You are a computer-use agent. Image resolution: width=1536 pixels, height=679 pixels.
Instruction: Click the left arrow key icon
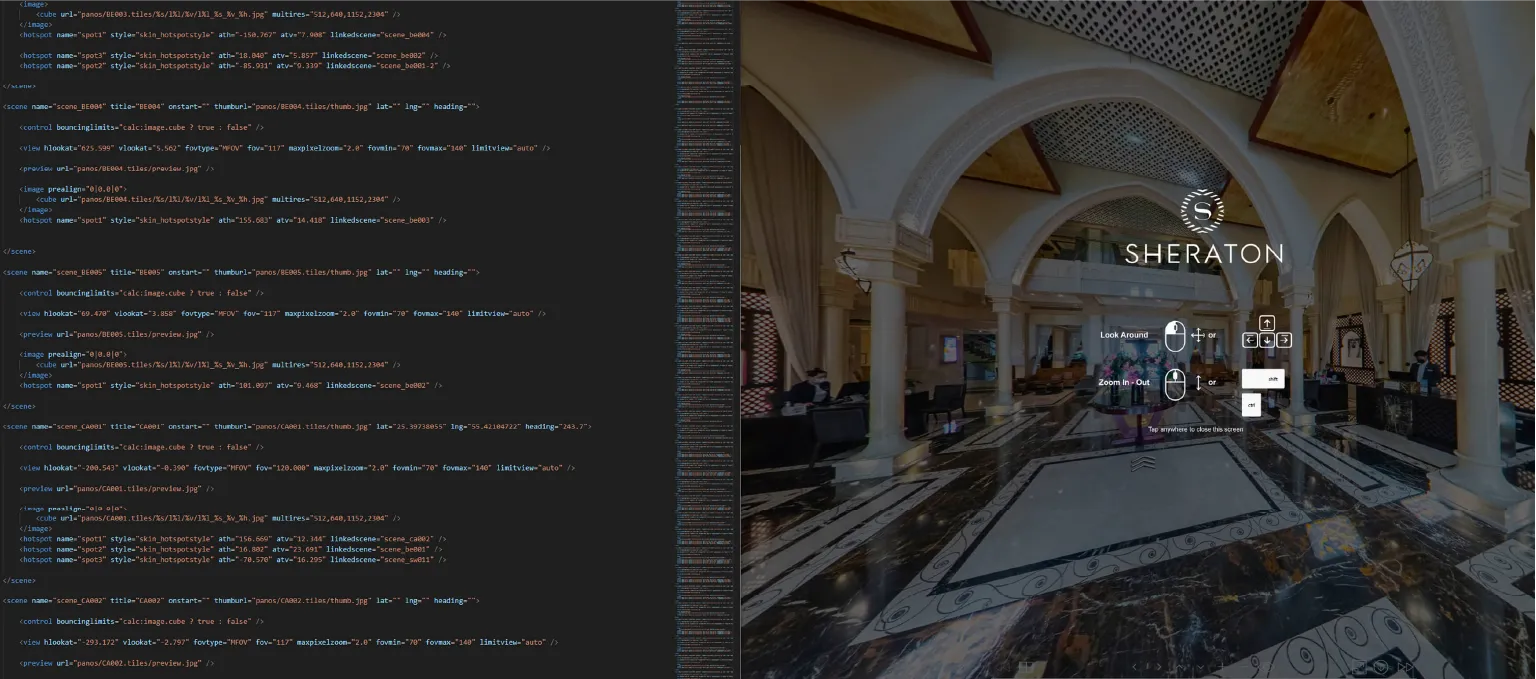1250,340
